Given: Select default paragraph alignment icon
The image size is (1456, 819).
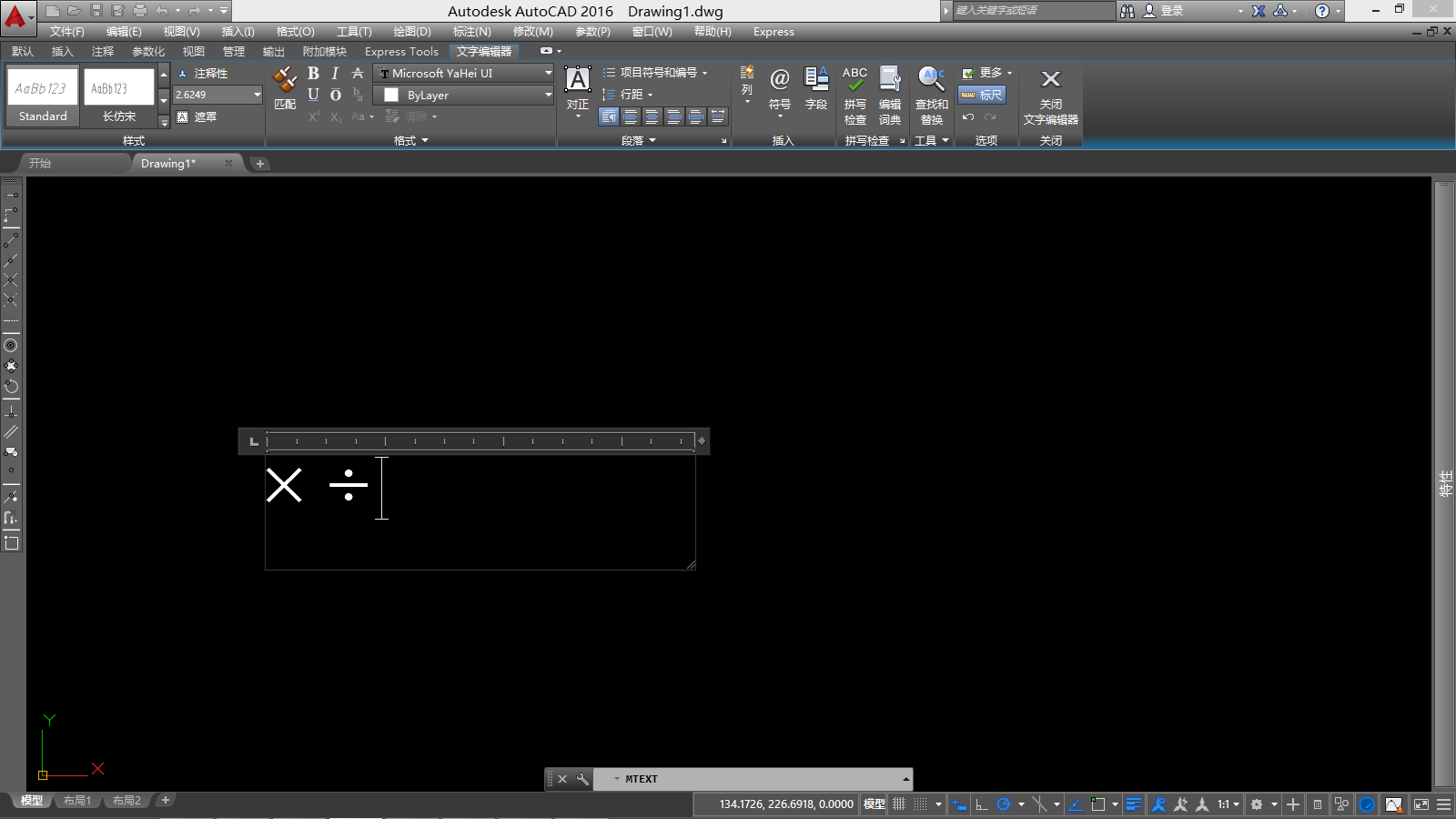Looking at the screenshot, I should (x=609, y=116).
